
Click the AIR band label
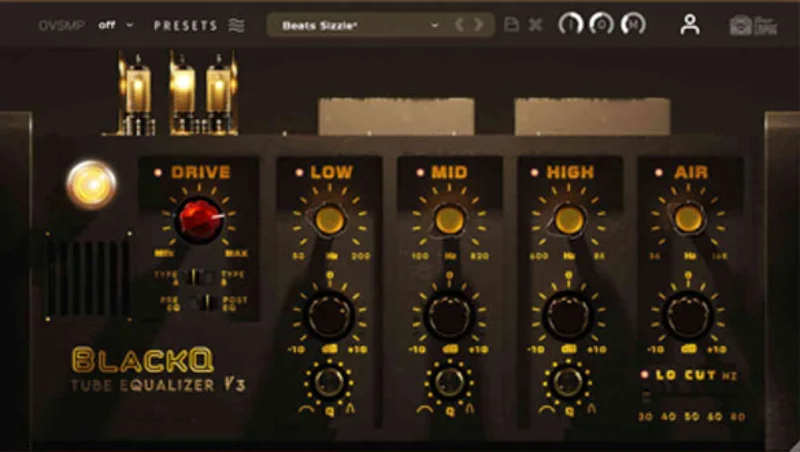coord(691,172)
